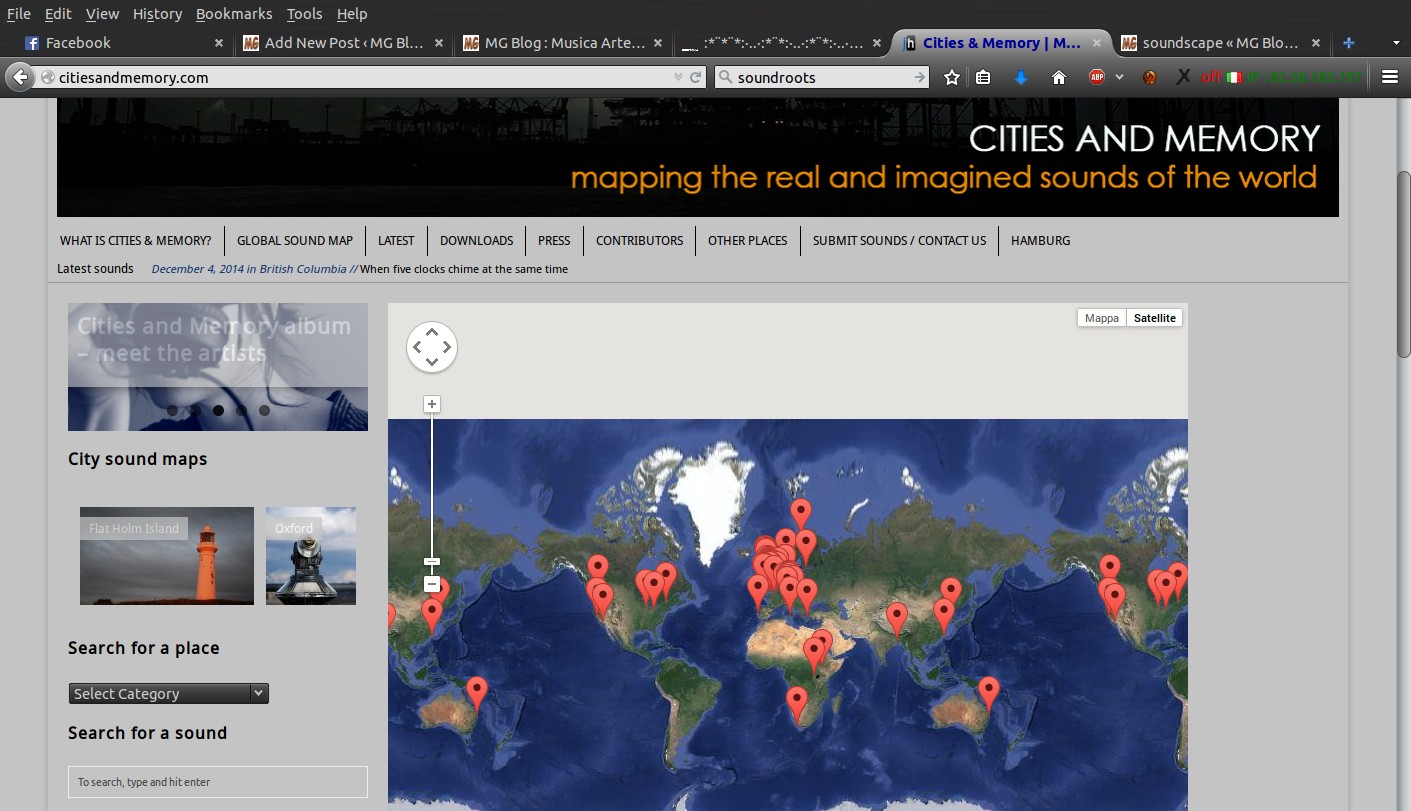Open the Contributors nav link

click(640, 241)
